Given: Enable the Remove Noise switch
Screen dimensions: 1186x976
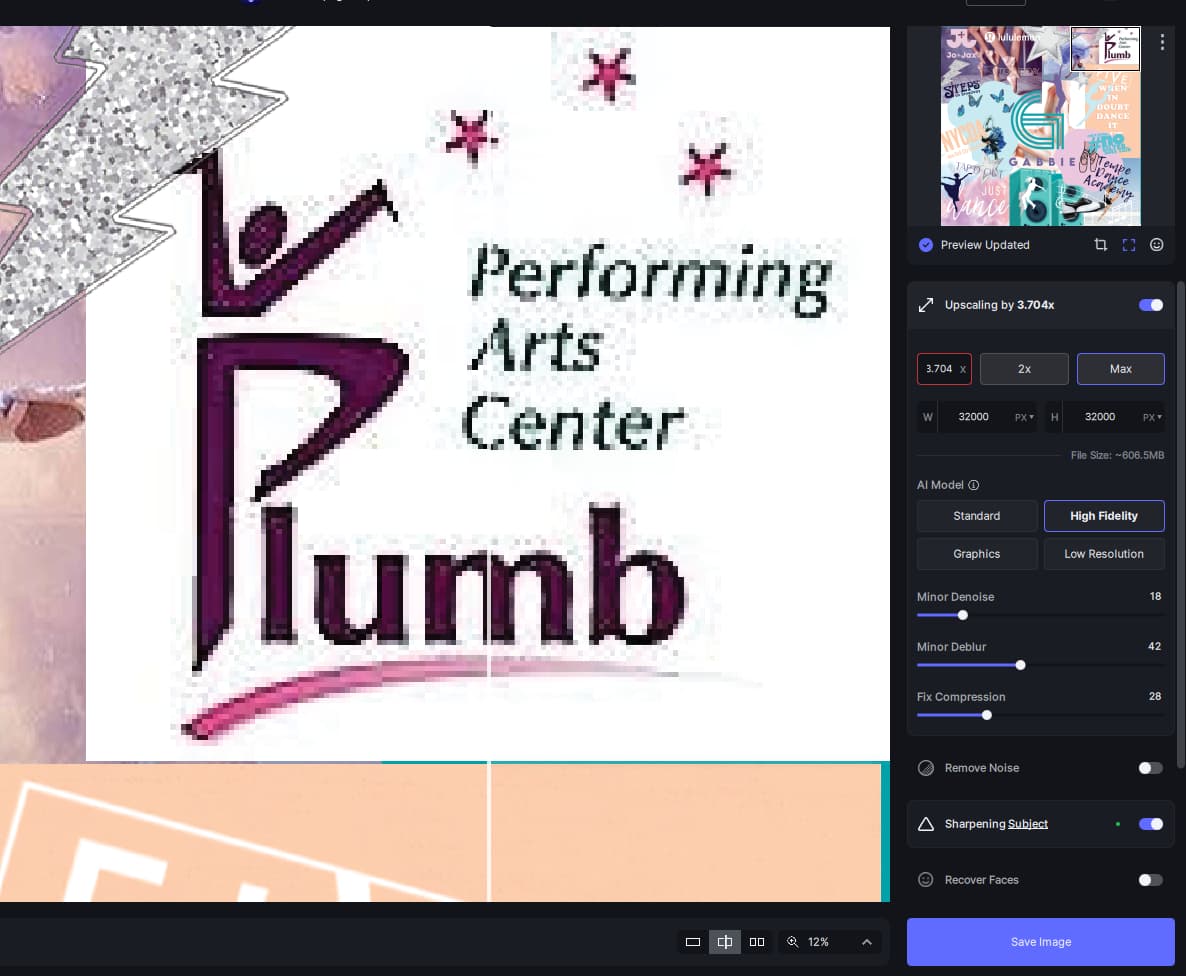Looking at the screenshot, I should [x=1151, y=768].
